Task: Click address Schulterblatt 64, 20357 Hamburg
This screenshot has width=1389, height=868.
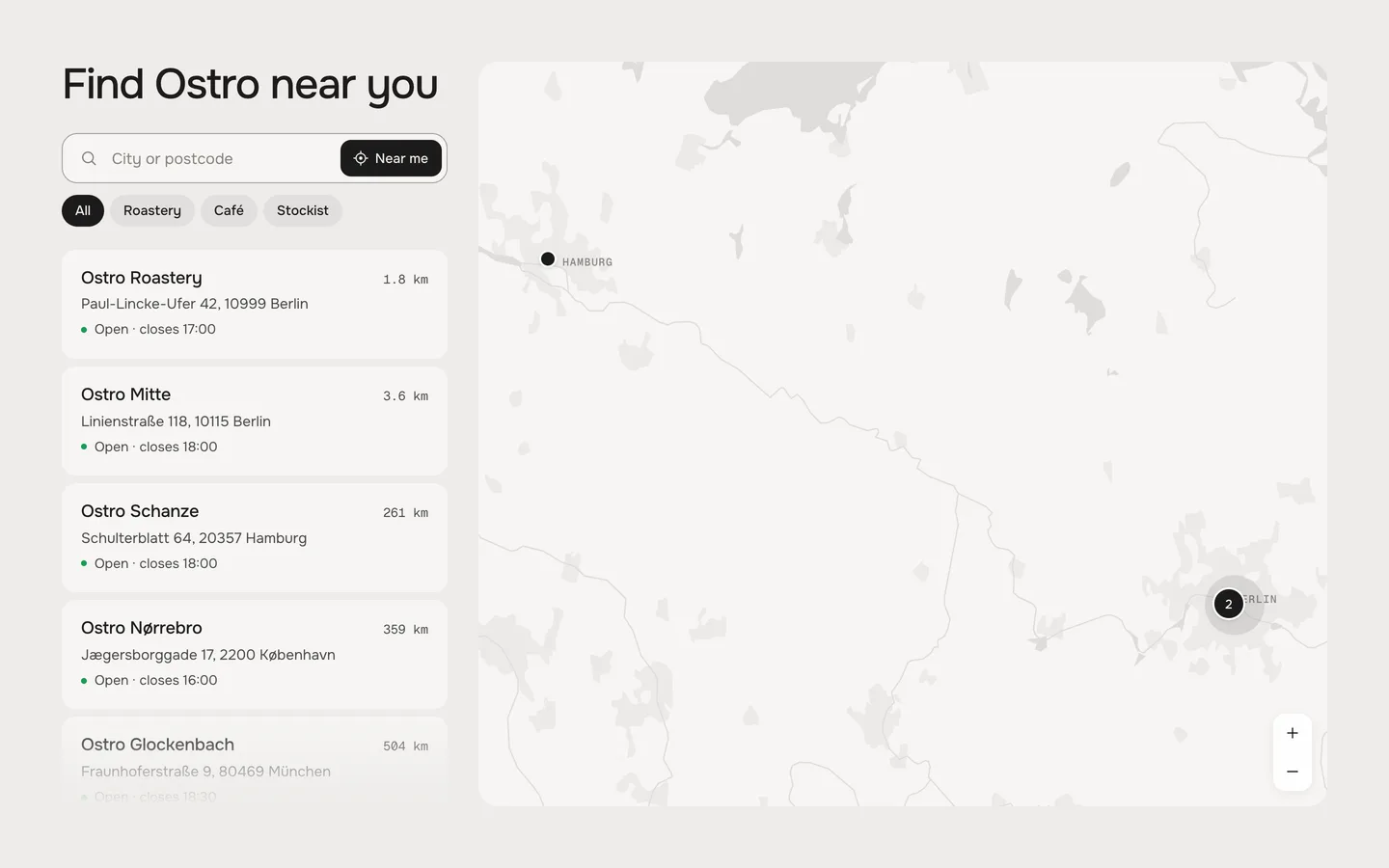Action: (194, 538)
